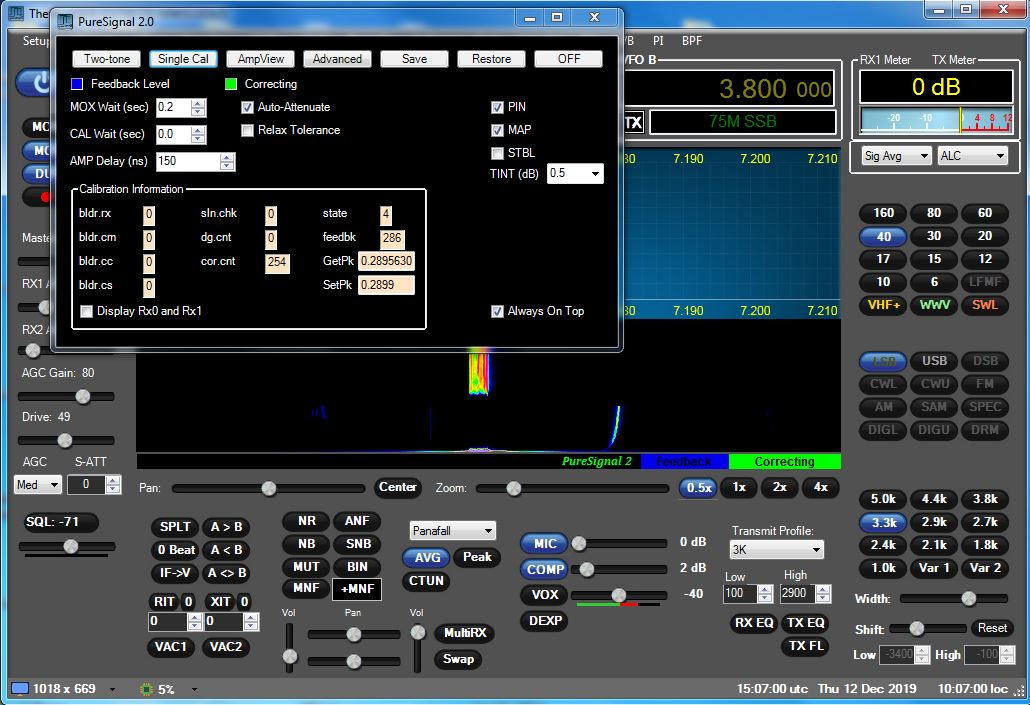Click the CAL Wait (sec) input field
The image size is (1030, 705).
[x=174, y=135]
